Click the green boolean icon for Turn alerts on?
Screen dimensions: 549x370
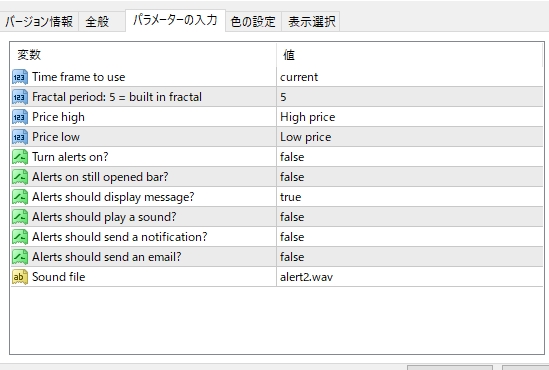click(x=20, y=157)
